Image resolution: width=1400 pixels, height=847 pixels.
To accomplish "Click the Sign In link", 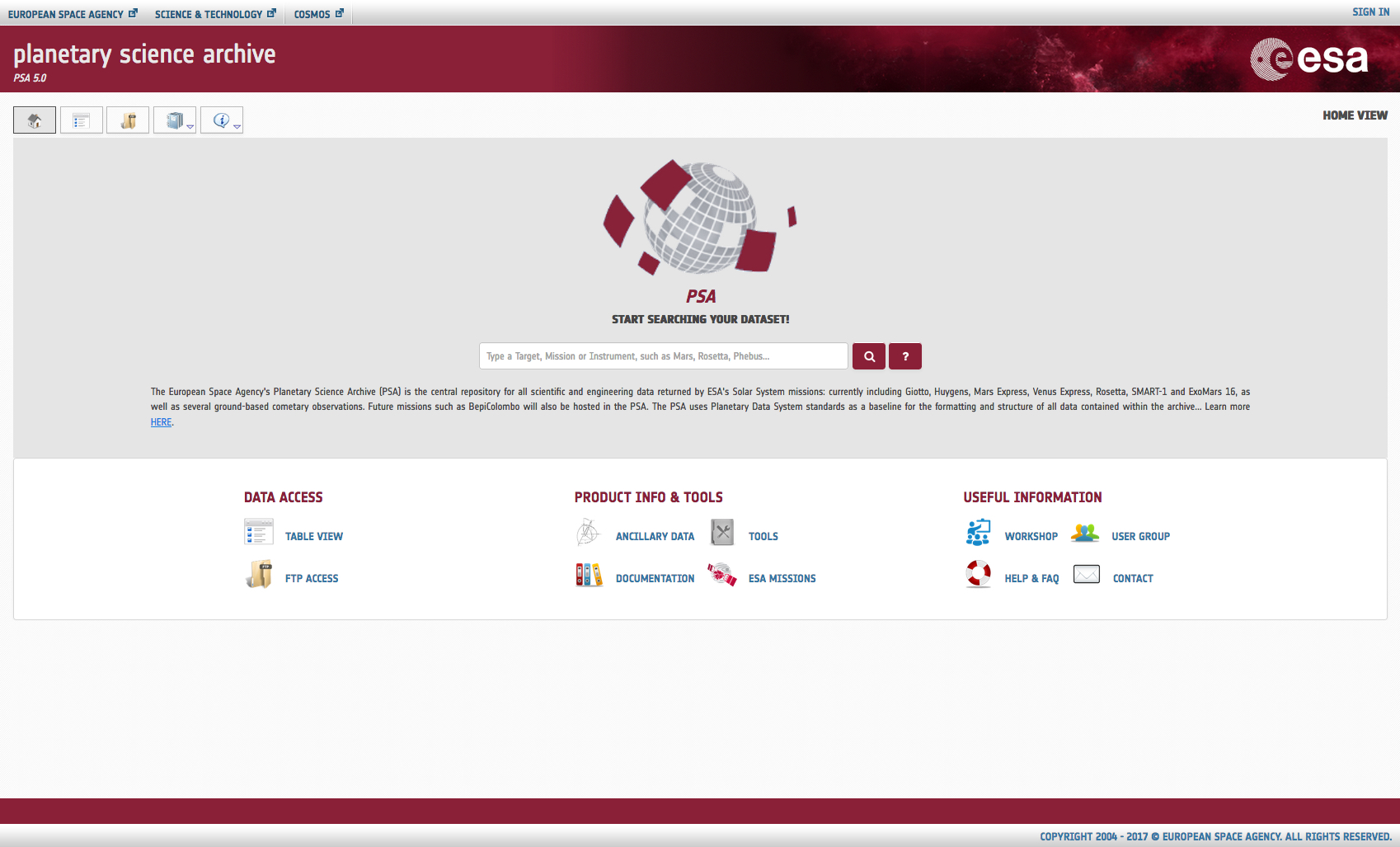I will 1370,12.
